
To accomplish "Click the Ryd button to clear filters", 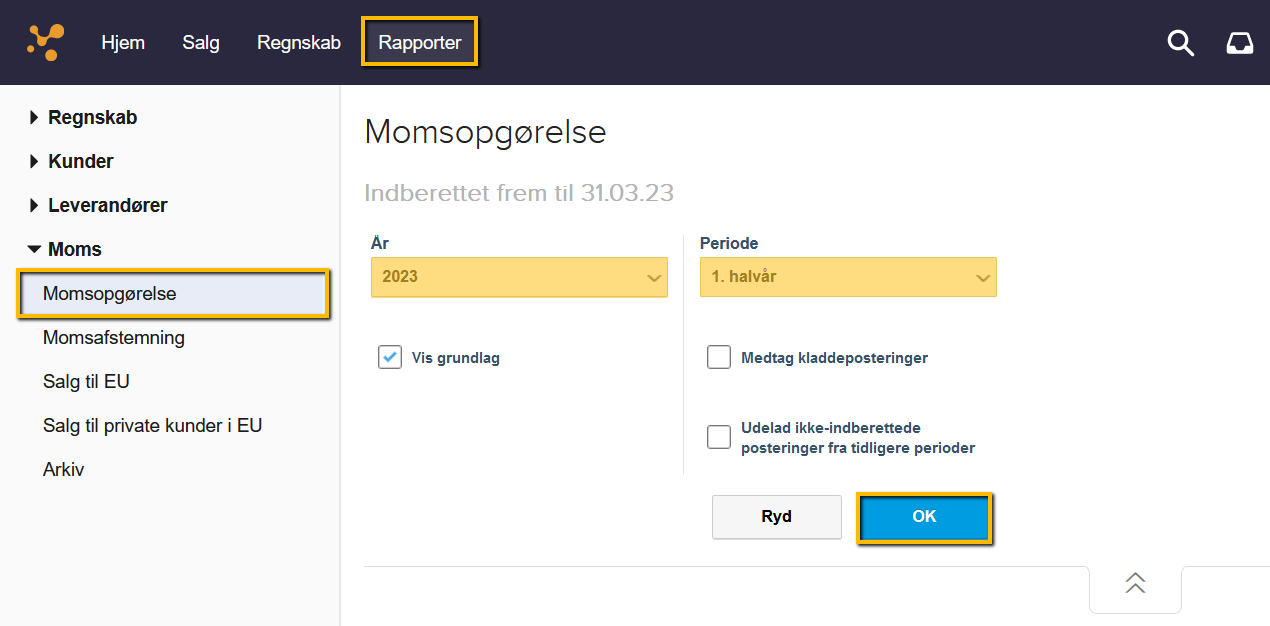I will (776, 517).
